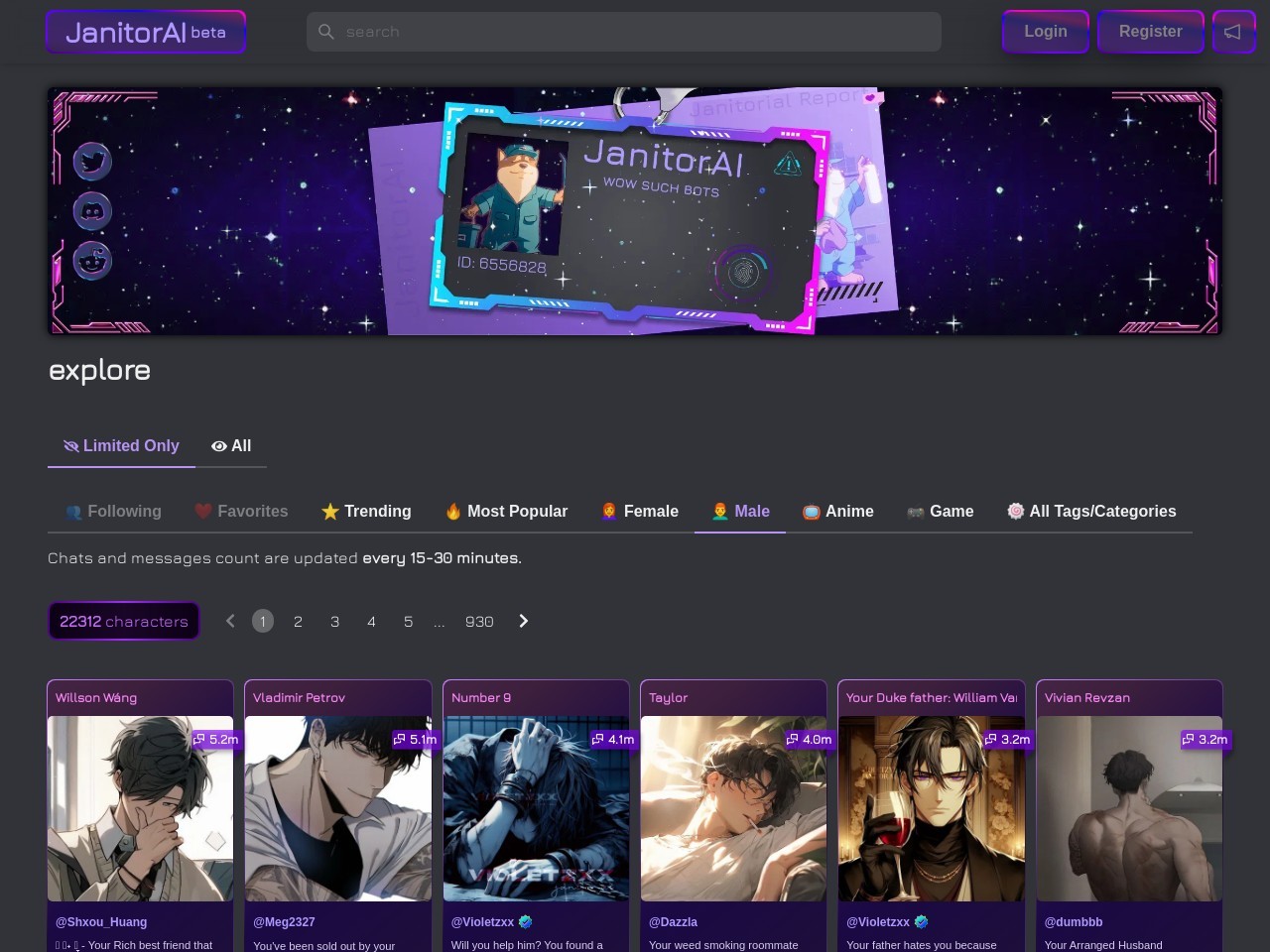Toggle the Limited Only filter
The width and height of the screenshot is (1270, 952).
(x=121, y=446)
